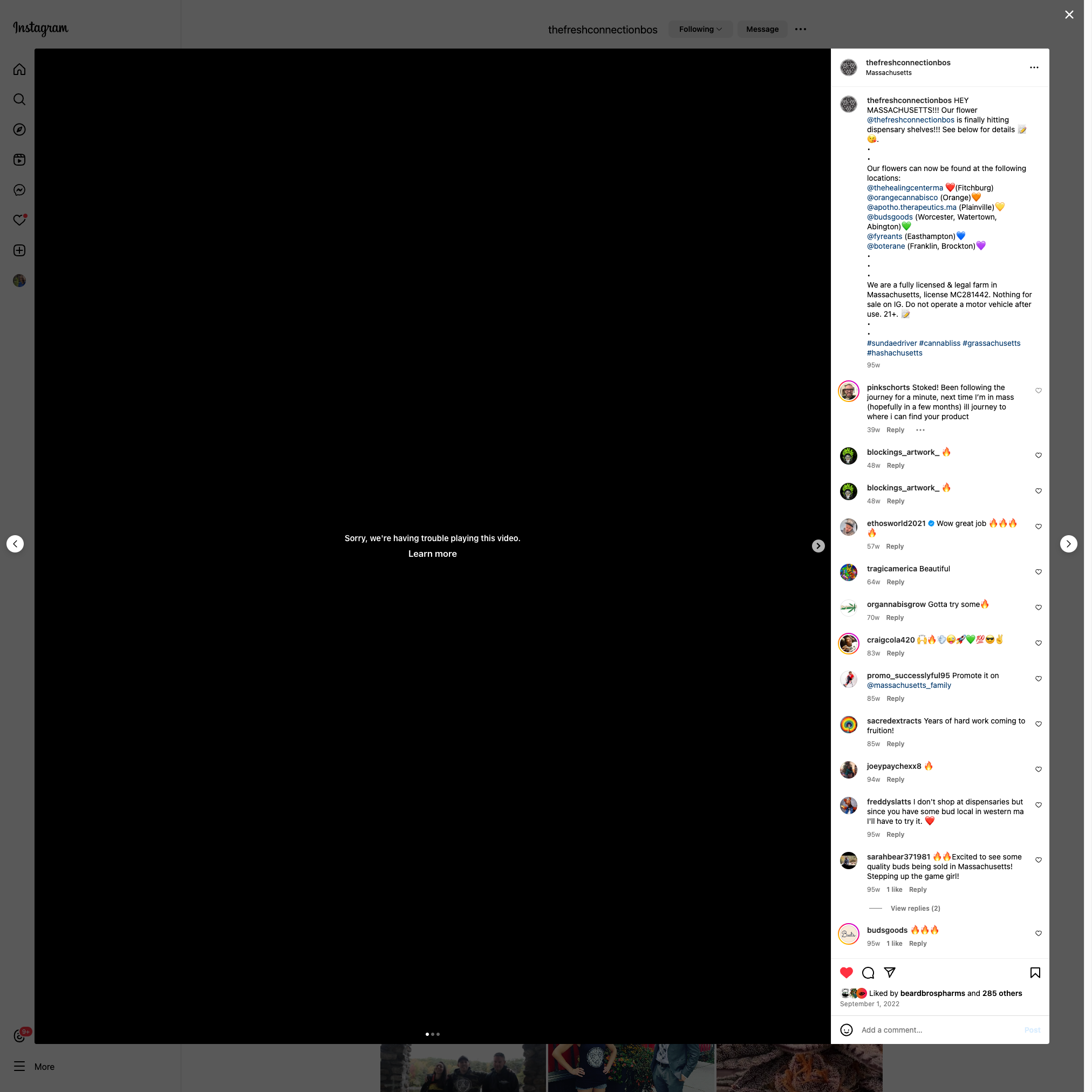Image resolution: width=1092 pixels, height=1092 pixels.
Task: Open Messenger from sidebar
Action: pyautogui.click(x=19, y=190)
